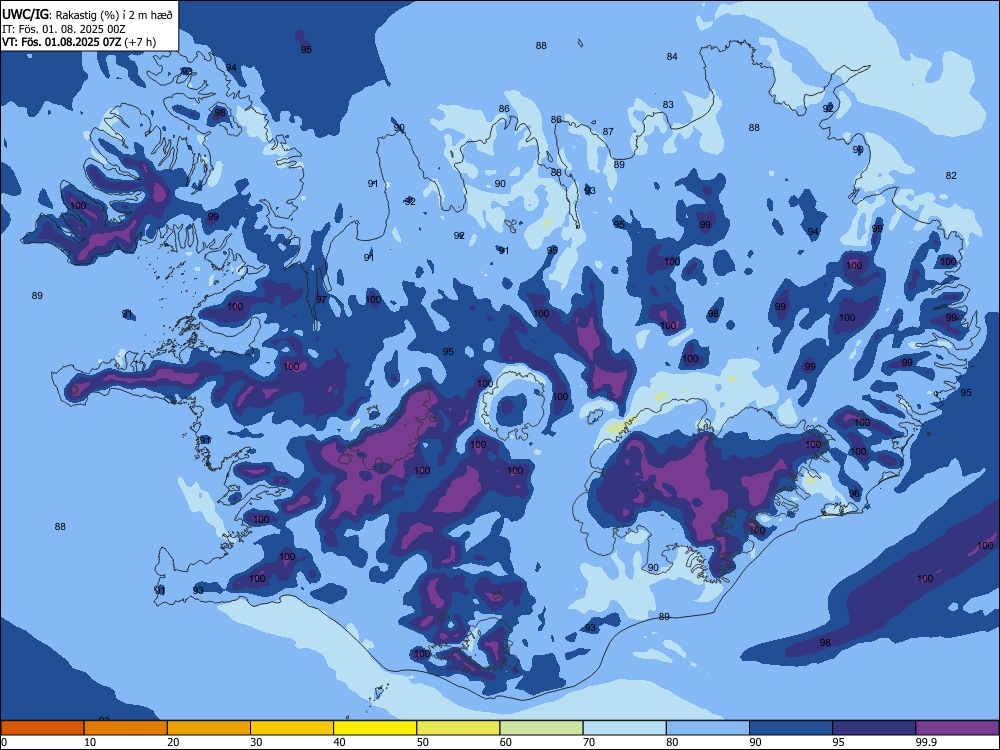1000x750 pixels.
Task: Click the purple above-99.9 legend swatch
Action: coord(957,728)
